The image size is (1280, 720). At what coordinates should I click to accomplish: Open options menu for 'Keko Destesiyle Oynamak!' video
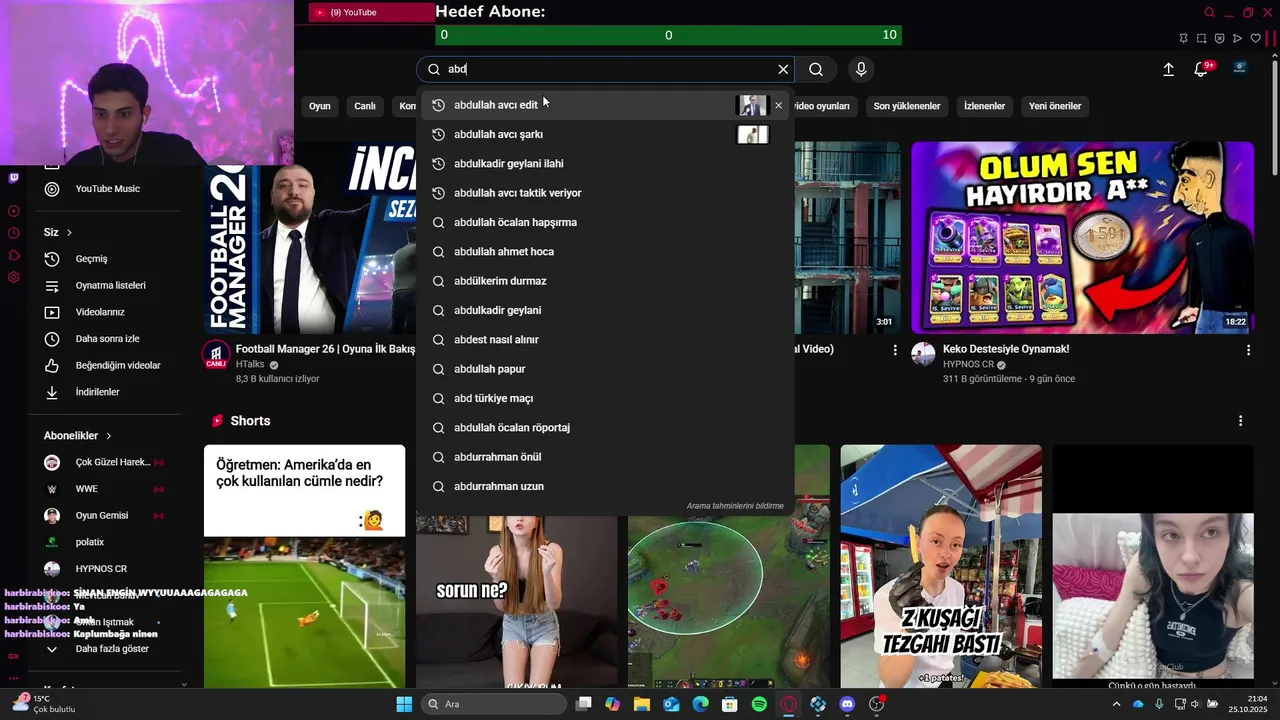[x=1248, y=350]
